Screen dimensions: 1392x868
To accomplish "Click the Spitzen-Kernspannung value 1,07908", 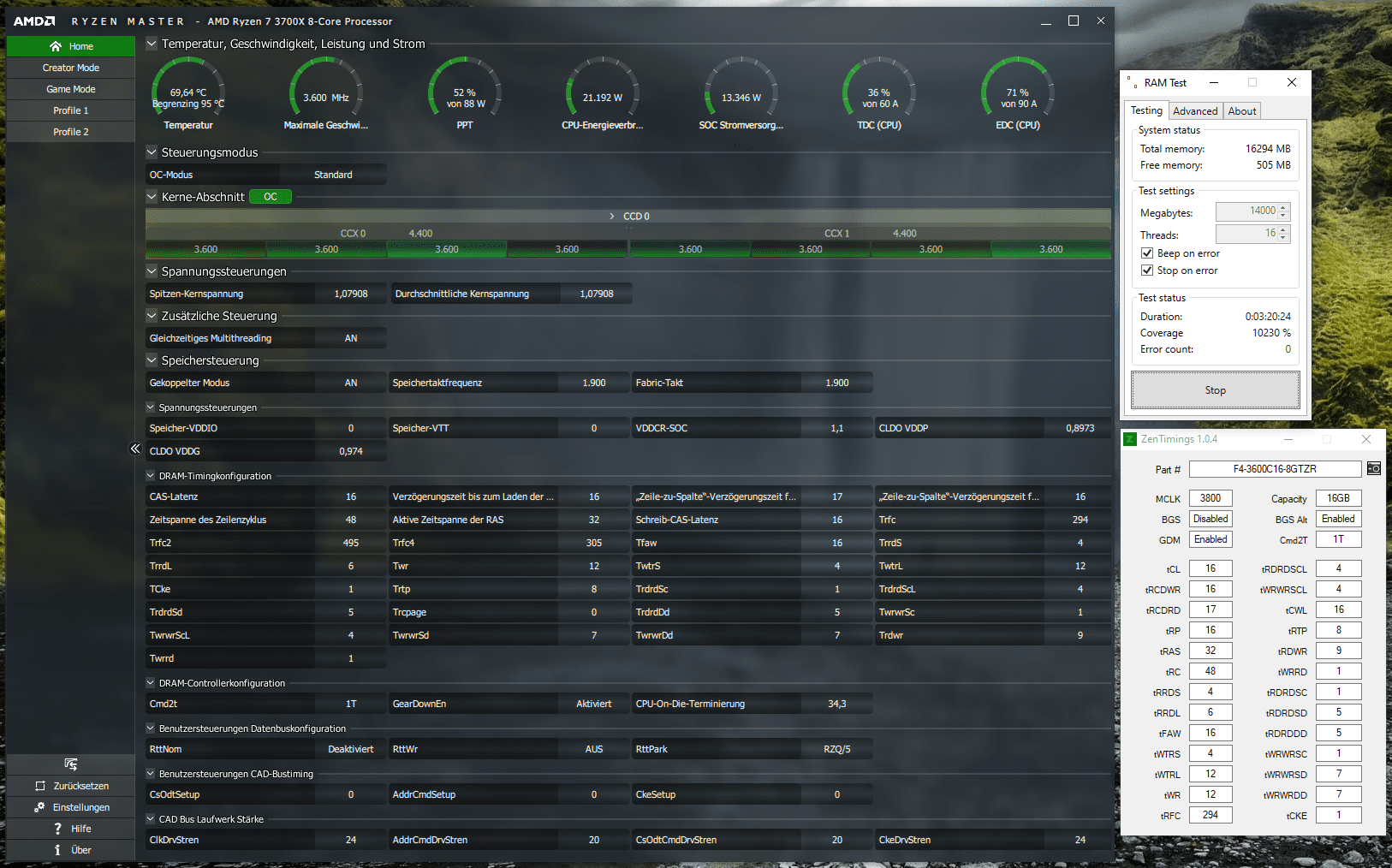I will click(x=351, y=294).
